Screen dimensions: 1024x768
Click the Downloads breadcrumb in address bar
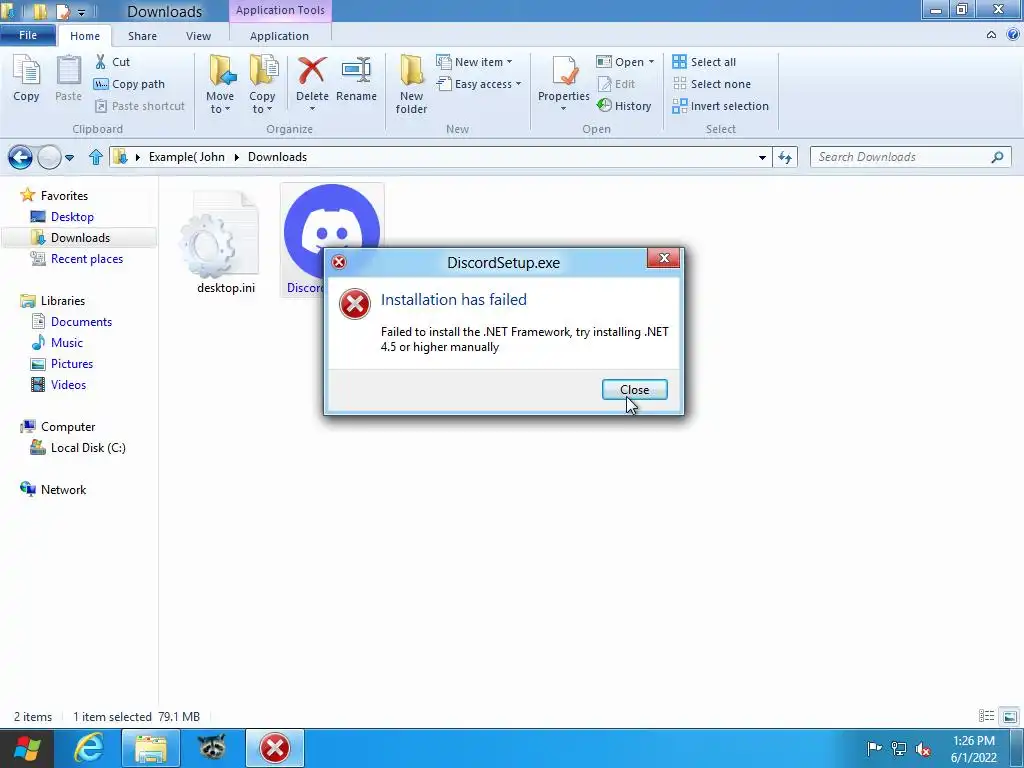click(278, 157)
